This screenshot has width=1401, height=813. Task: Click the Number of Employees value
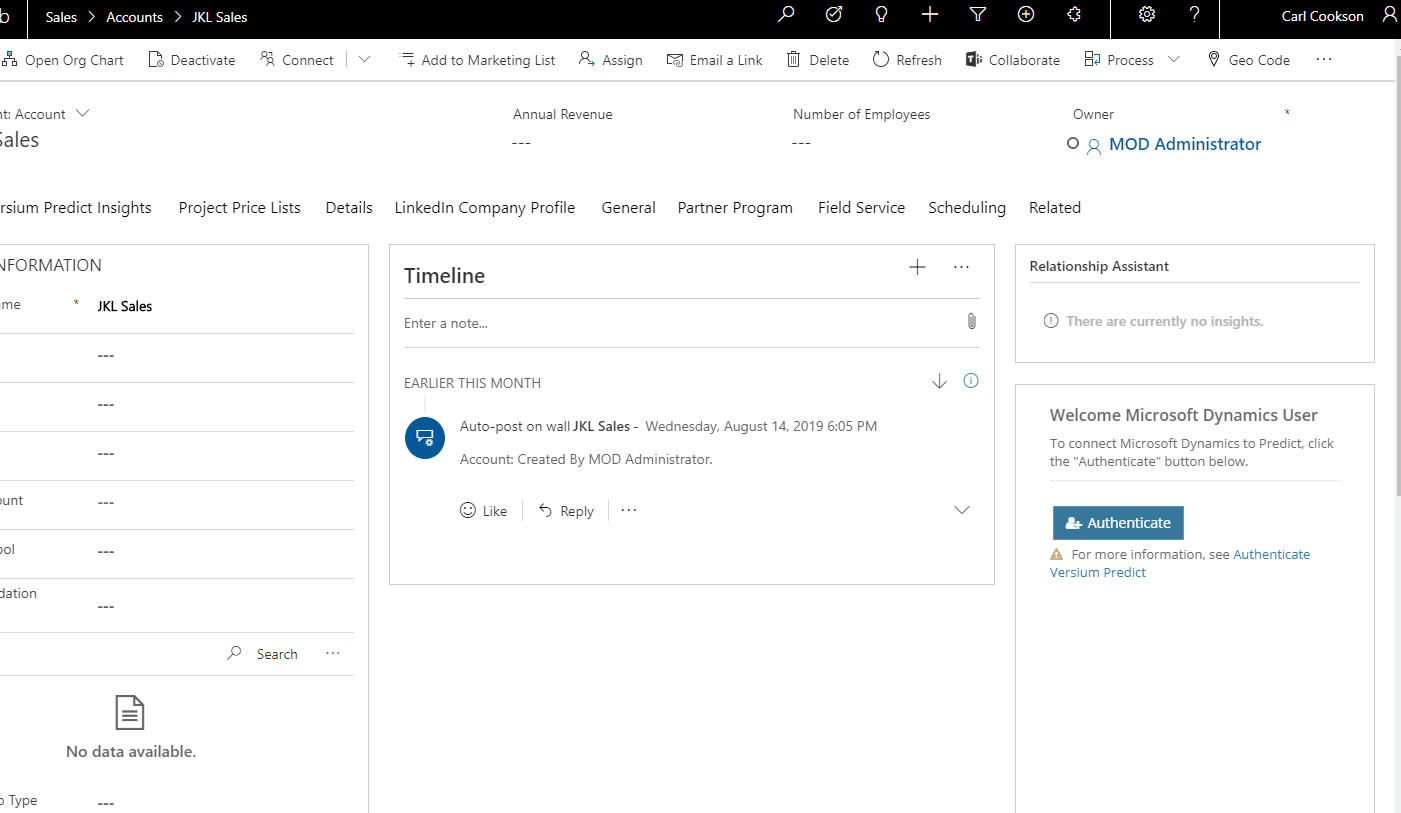[x=801, y=143]
